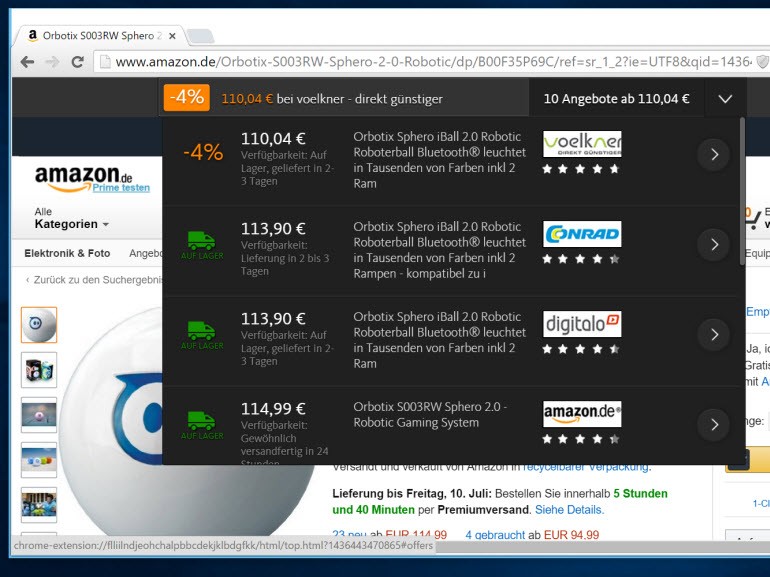Click the Amazon shopping cart icon
This screenshot has width=770, height=577.
(x=752, y=219)
